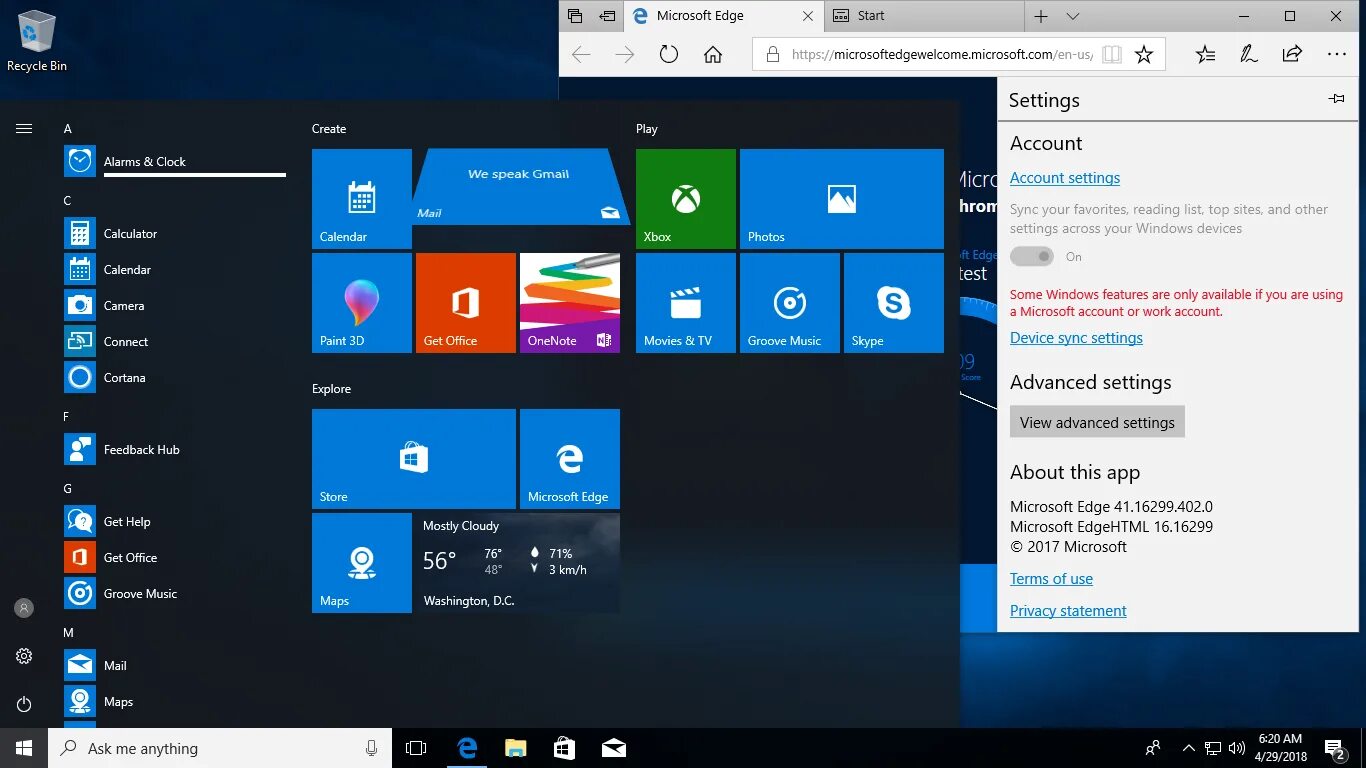Open the weather tile for Washington, D.C.
The height and width of the screenshot is (768, 1366).
pos(518,563)
